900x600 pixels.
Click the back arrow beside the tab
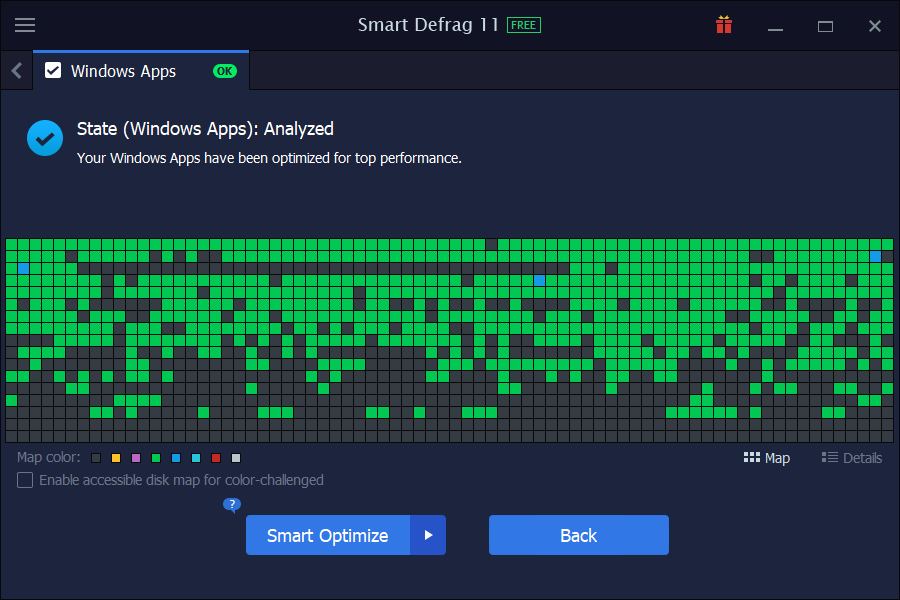tap(15, 70)
